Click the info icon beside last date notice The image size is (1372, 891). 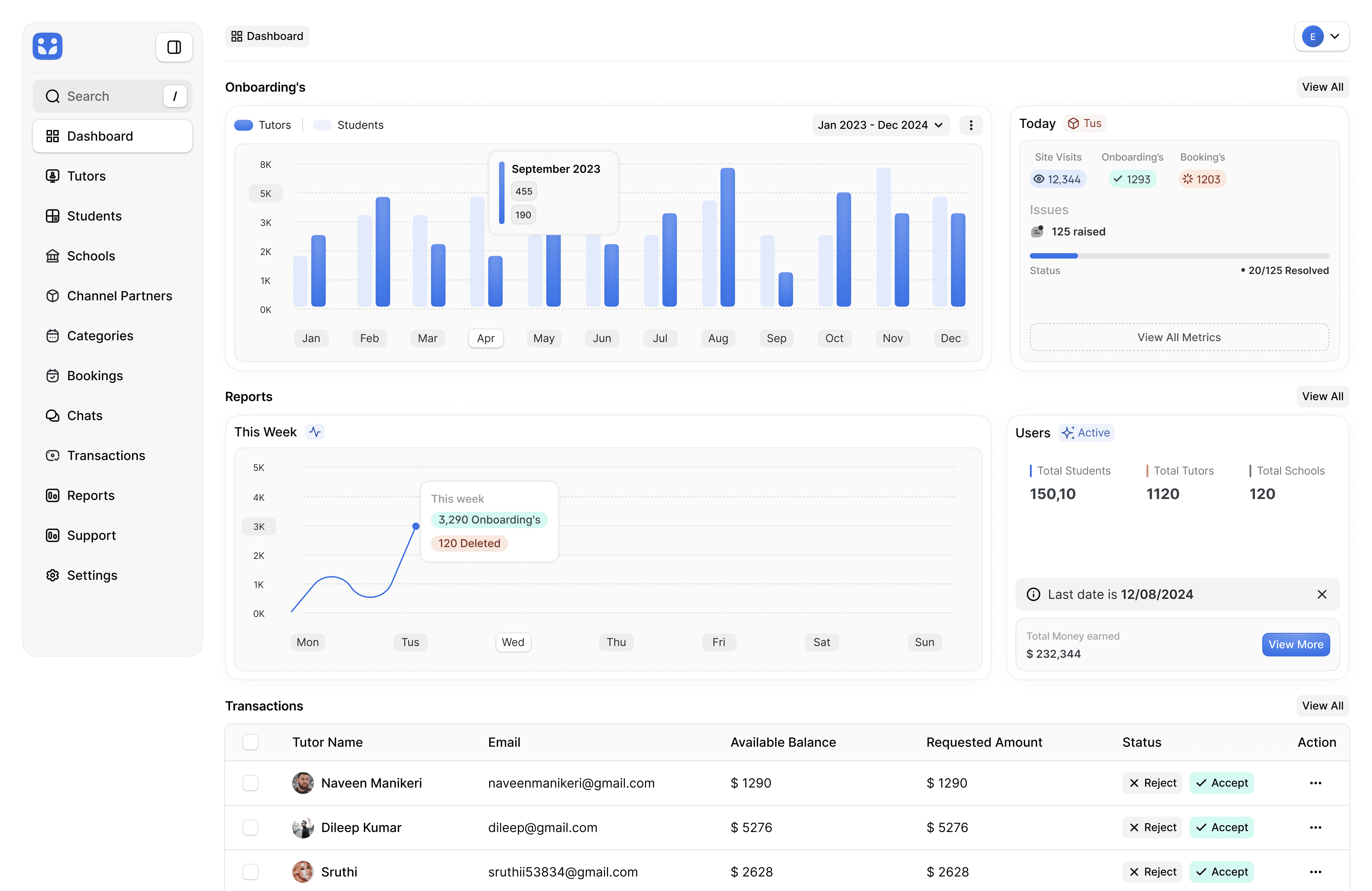pos(1034,594)
